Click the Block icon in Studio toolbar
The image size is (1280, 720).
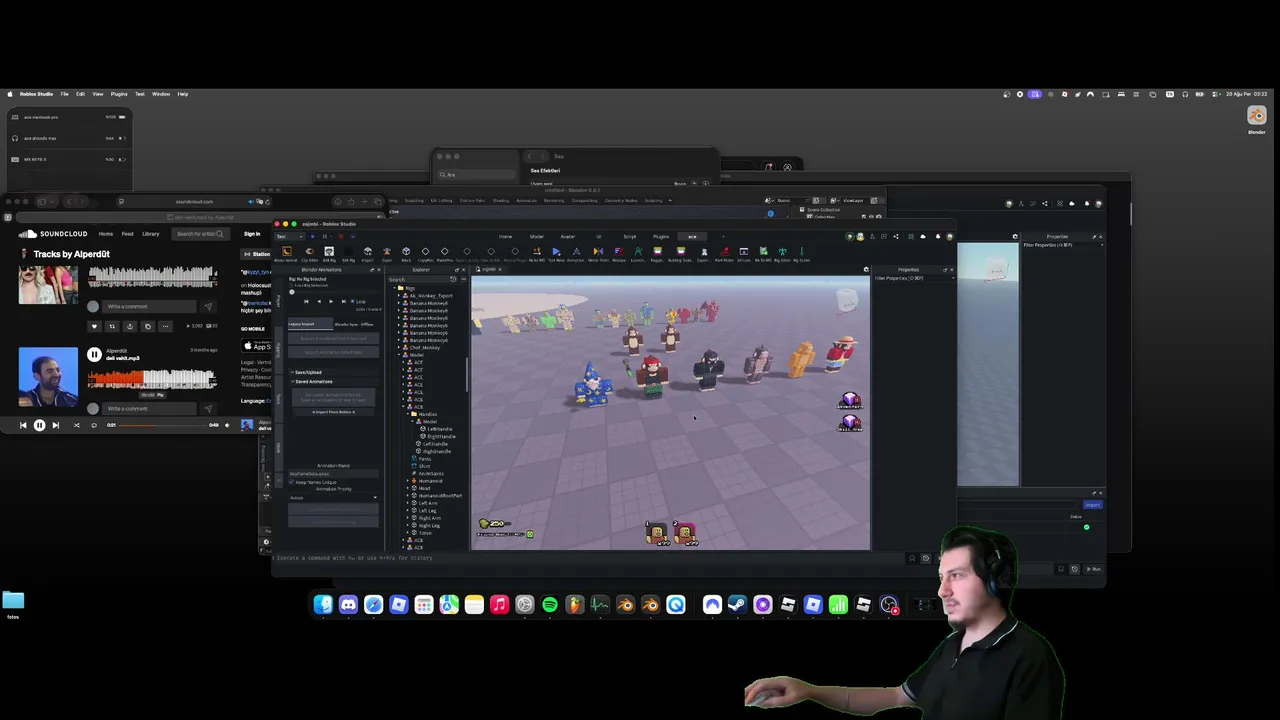click(x=406, y=252)
